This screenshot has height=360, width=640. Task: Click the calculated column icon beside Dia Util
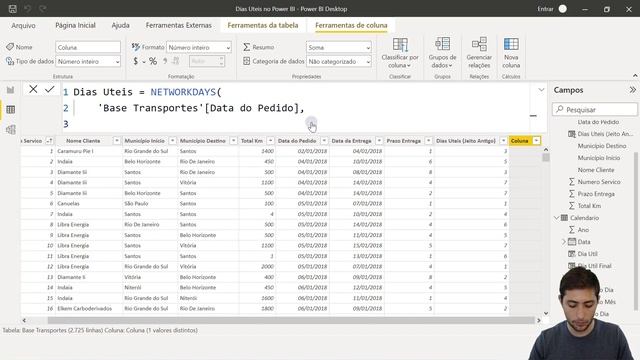coord(571,254)
